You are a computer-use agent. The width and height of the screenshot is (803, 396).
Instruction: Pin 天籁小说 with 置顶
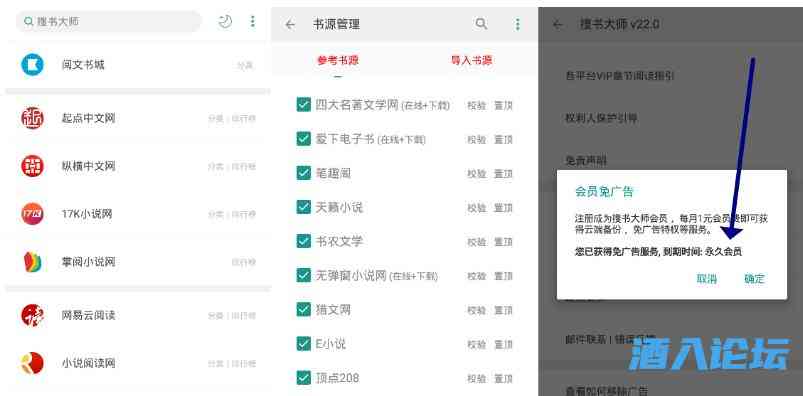(x=503, y=208)
